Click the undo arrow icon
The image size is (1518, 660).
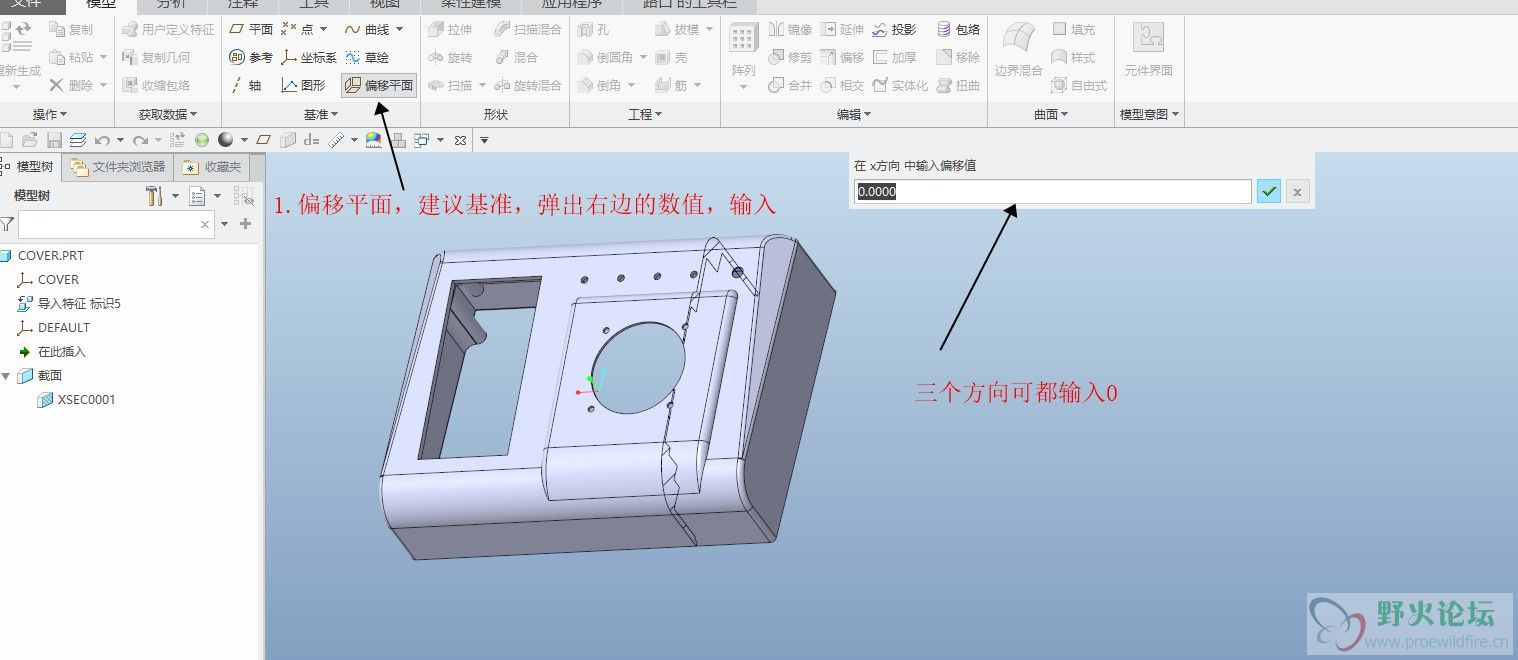pos(101,140)
